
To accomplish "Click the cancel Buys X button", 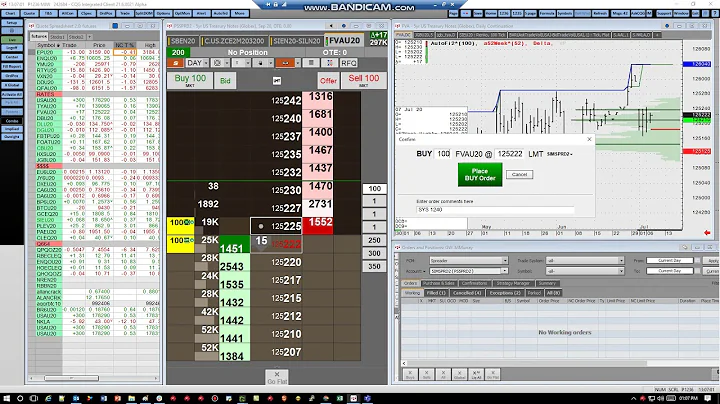I will [x=410, y=374].
